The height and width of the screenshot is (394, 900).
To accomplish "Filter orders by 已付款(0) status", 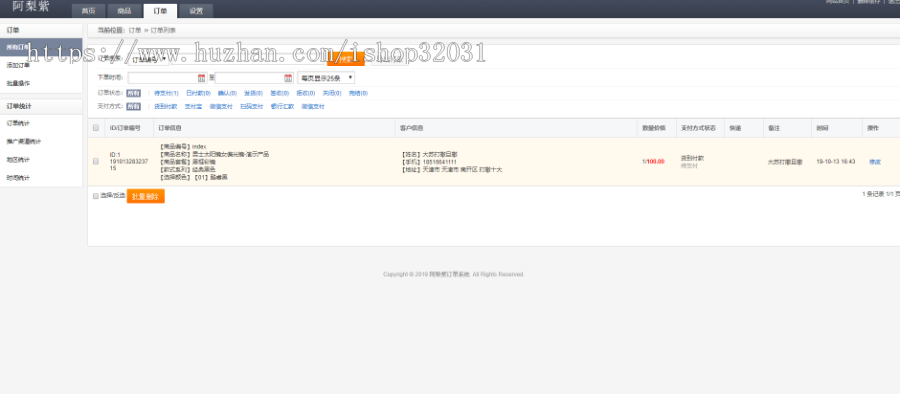I will 199,93.
